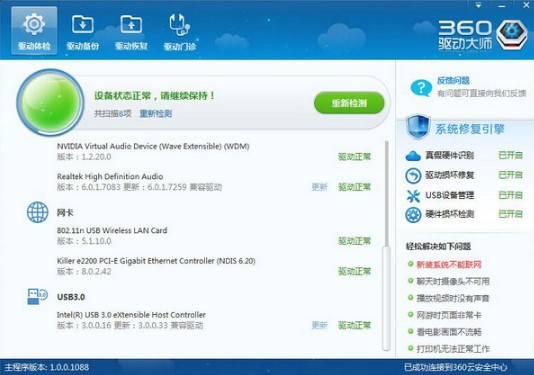Click the USB3.0 category icon
Image resolution: width=534 pixels, height=375 pixels.
tap(37, 296)
